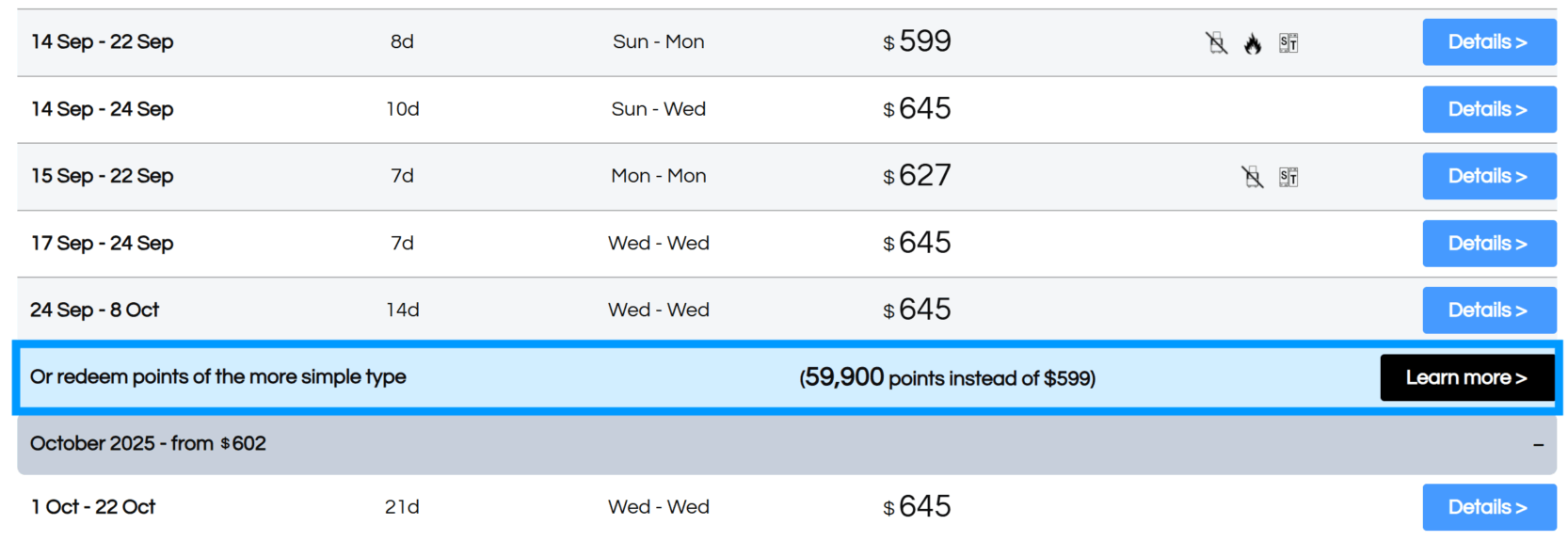Select the 14 Sep - 22 Sep date text

[x=102, y=41]
